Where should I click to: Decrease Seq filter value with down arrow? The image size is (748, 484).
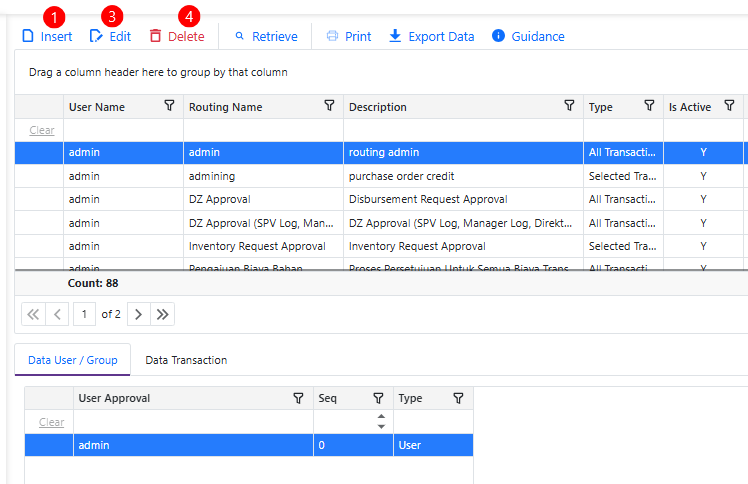(x=381, y=427)
